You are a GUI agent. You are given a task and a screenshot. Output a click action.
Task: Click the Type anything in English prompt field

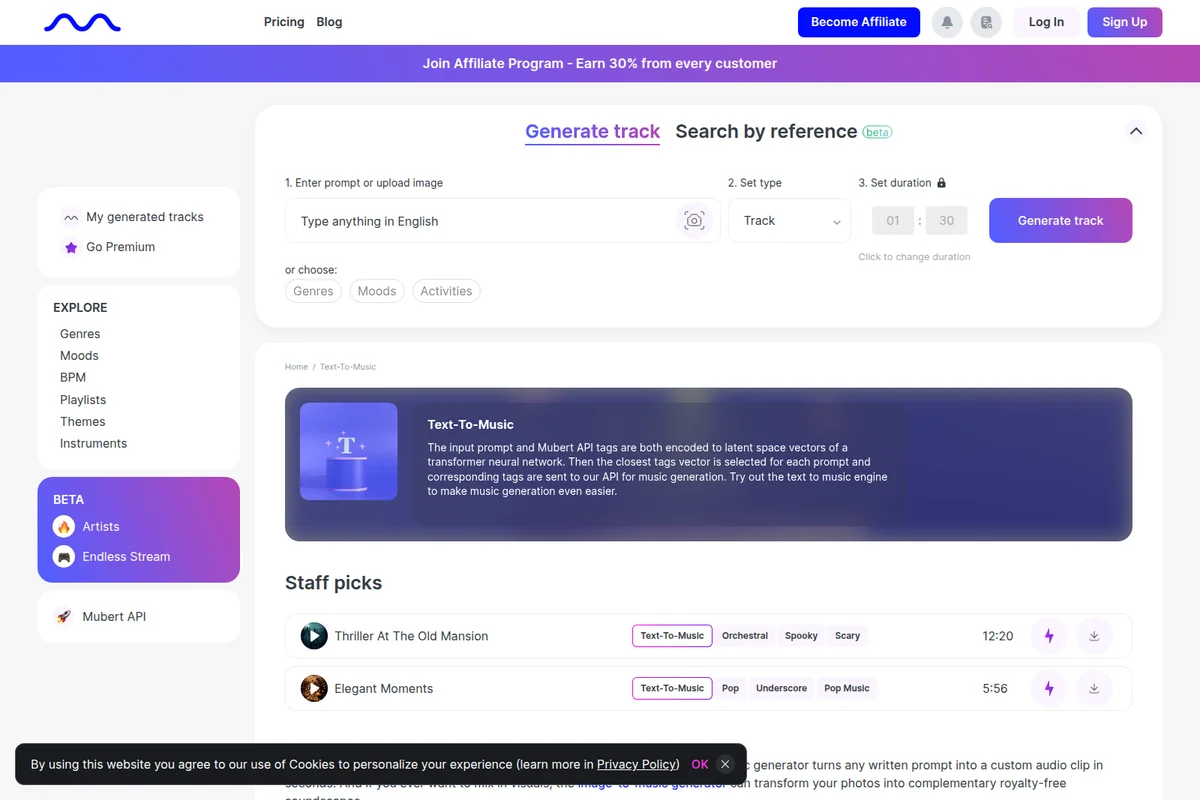(450, 220)
